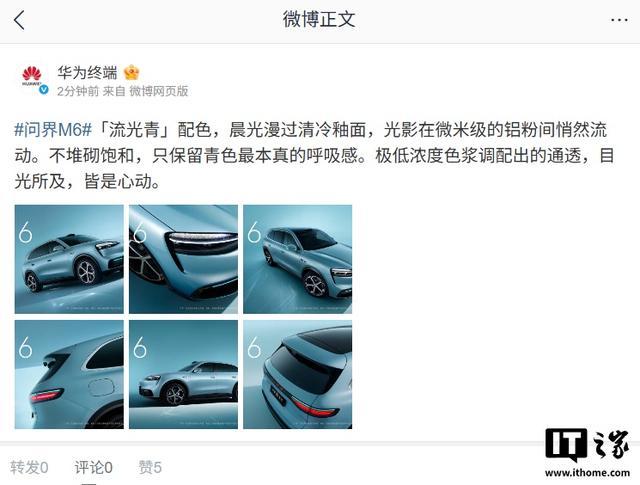Open third photo showing car from above
This screenshot has height=485, width=640.
(298, 259)
